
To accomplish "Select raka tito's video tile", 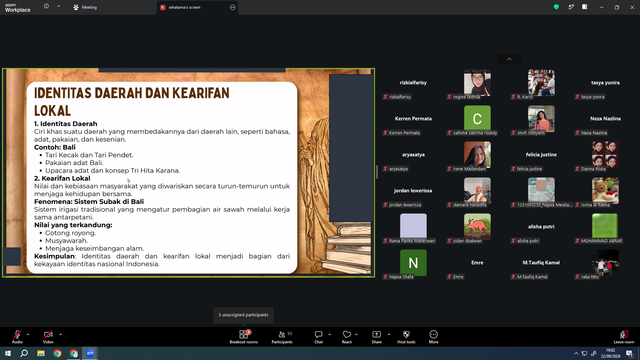I will [x=605, y=262].
